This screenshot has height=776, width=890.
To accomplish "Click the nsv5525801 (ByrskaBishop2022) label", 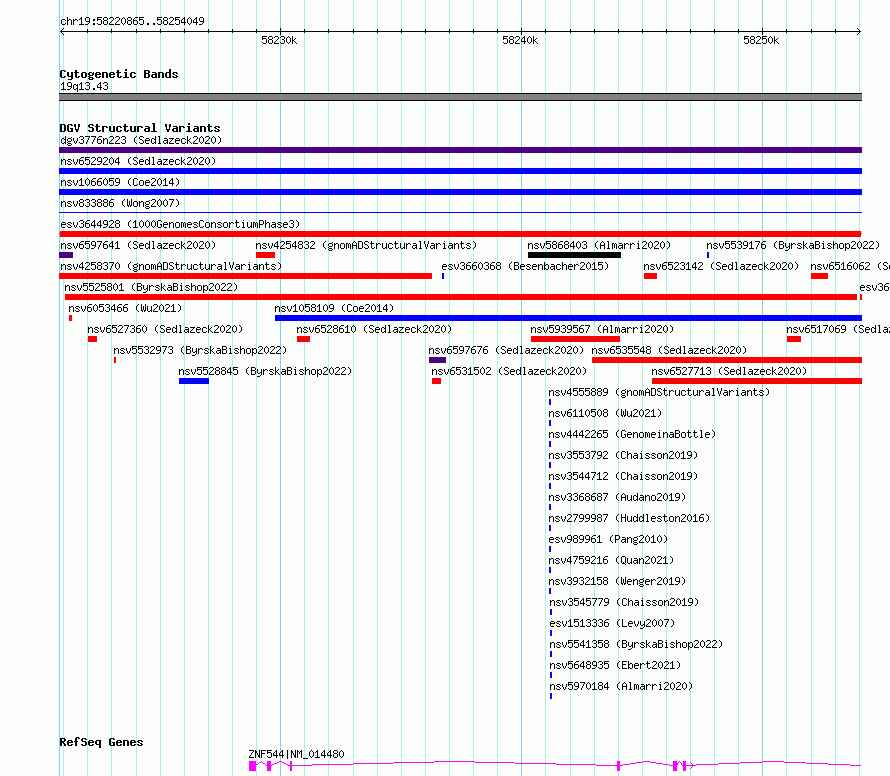I will (151, 287).
